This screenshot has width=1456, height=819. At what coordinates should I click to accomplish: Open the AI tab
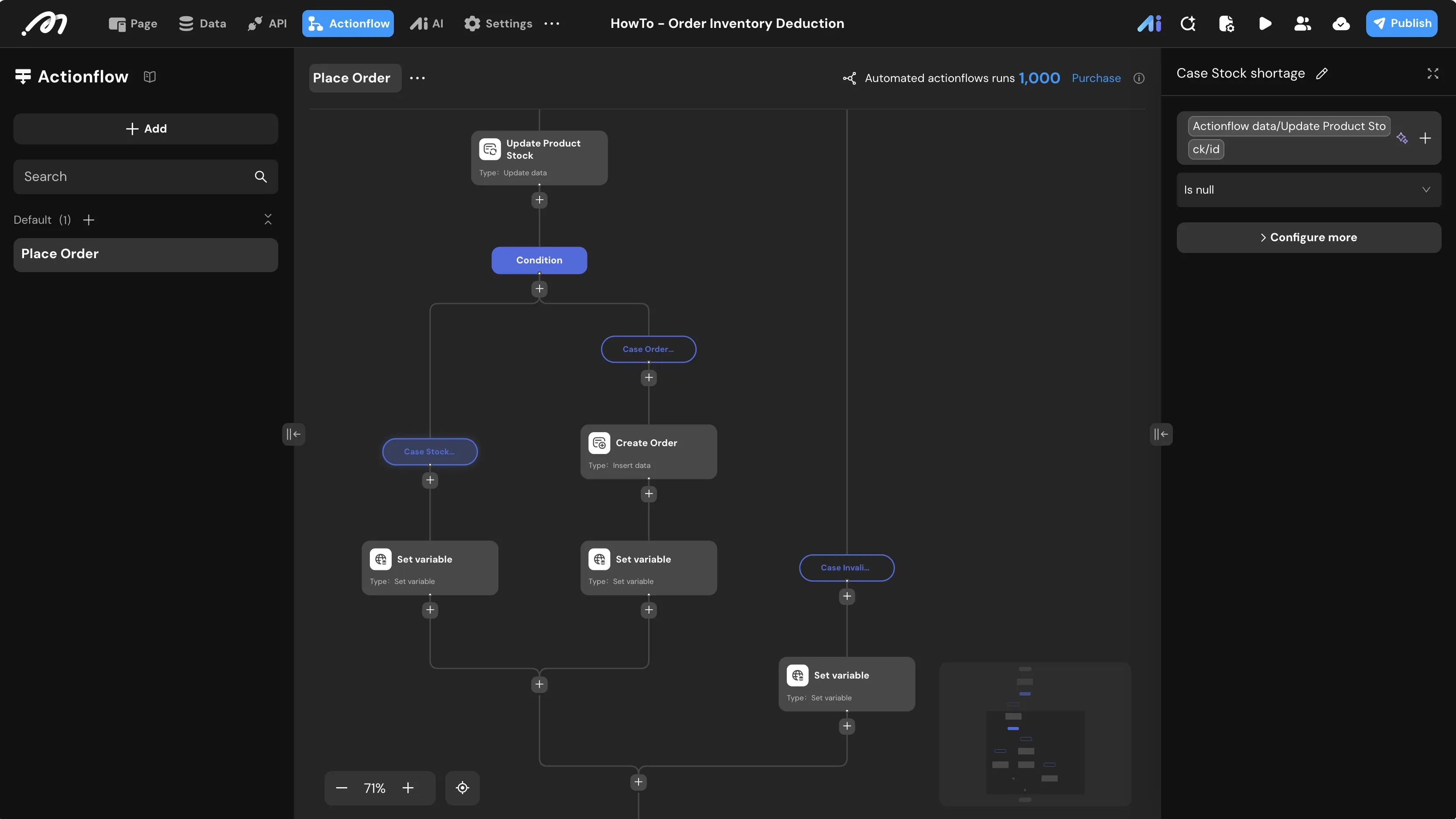(x=427, y=24)
